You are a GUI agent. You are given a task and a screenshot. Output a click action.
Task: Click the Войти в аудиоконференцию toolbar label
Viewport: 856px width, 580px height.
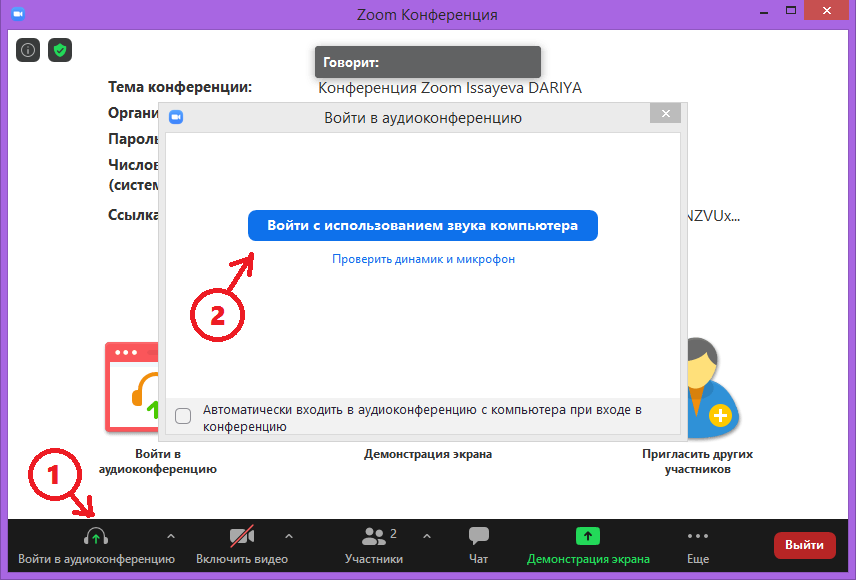[x=97, y=559]
